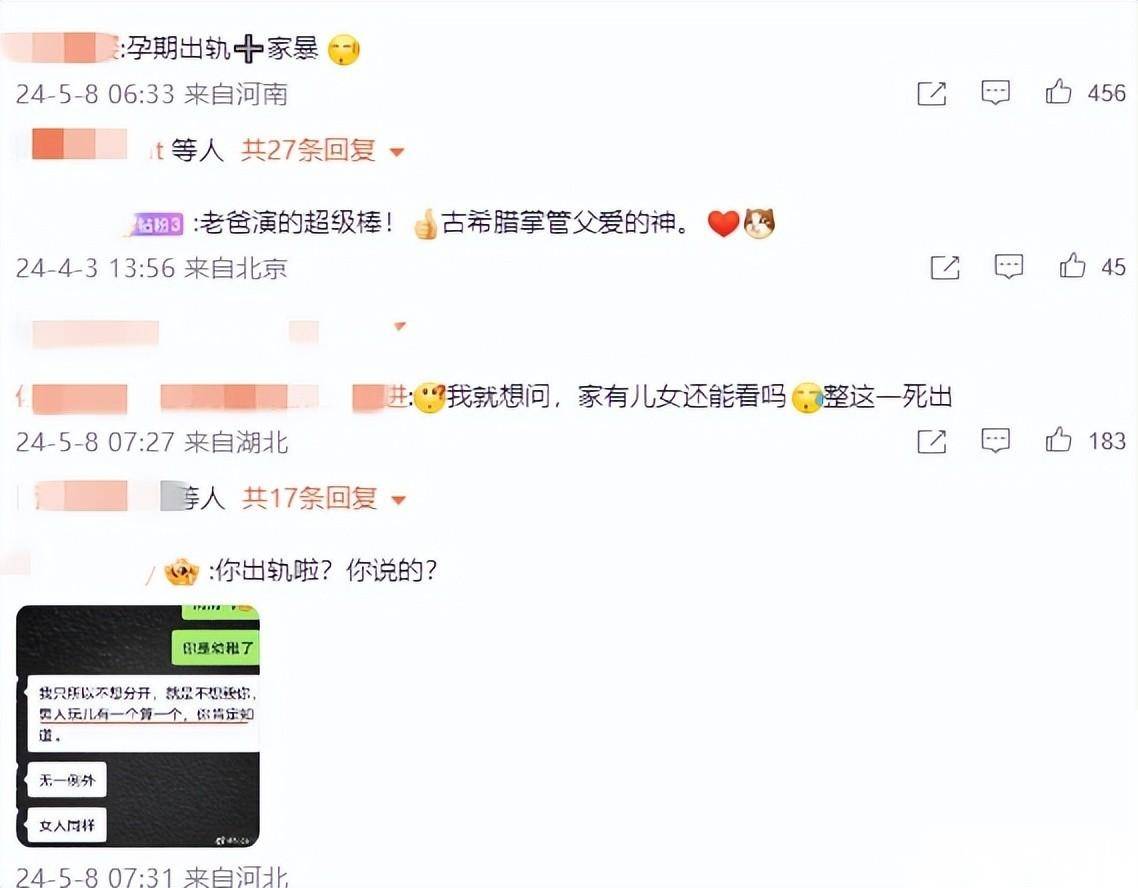The width and height of the screenshot is (1138, 888).
Task: Open the chat screenshot image attachment
Action: click(138, 725)
